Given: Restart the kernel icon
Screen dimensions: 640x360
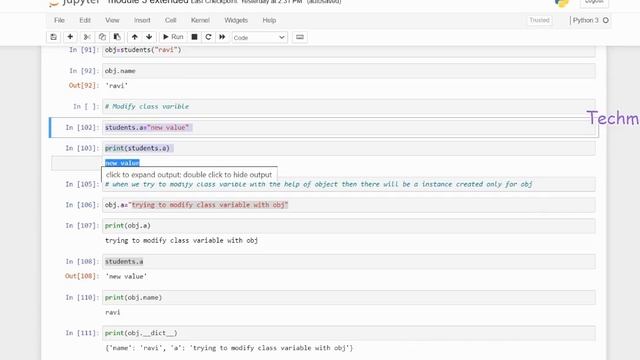Looking at the screenshot, I should coord(208,37).
